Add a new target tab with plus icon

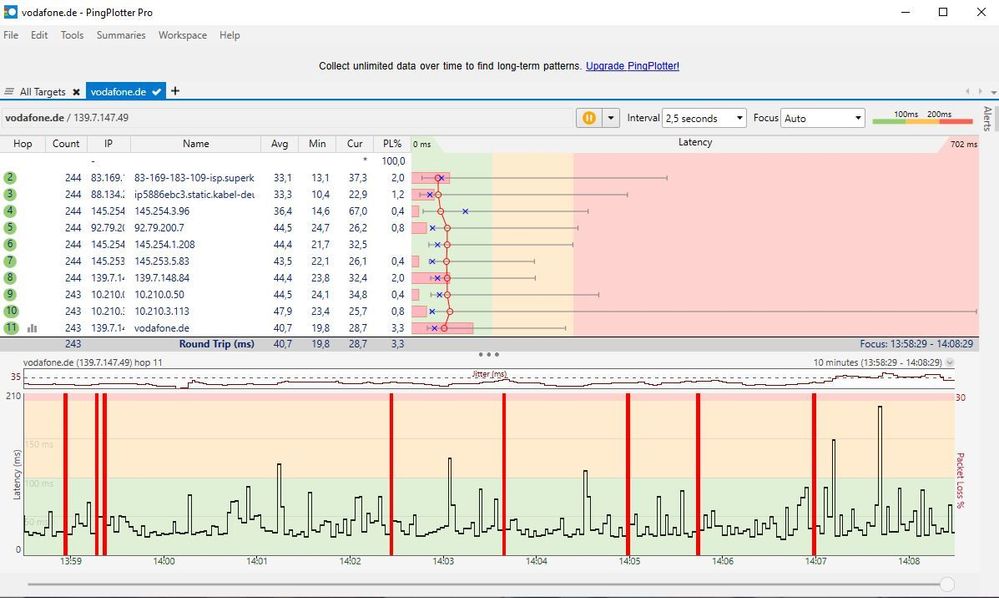(175, 91)
